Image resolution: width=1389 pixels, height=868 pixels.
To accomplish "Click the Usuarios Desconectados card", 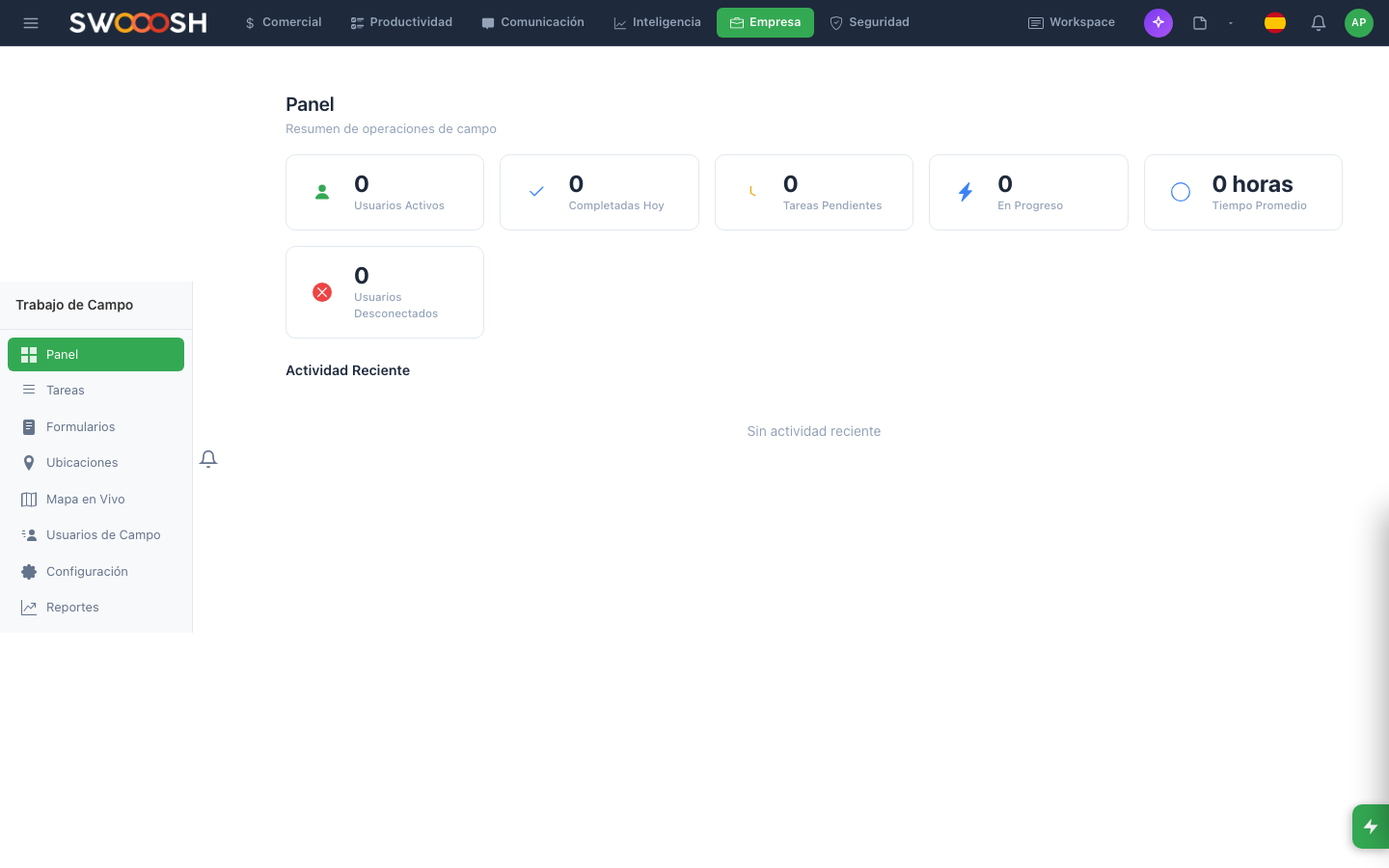I will [385, 292].
